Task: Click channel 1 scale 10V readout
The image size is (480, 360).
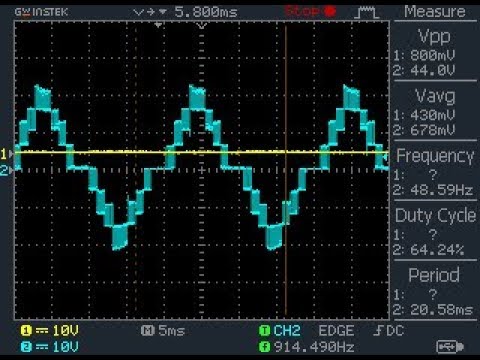Action: [x=65, y=331]
